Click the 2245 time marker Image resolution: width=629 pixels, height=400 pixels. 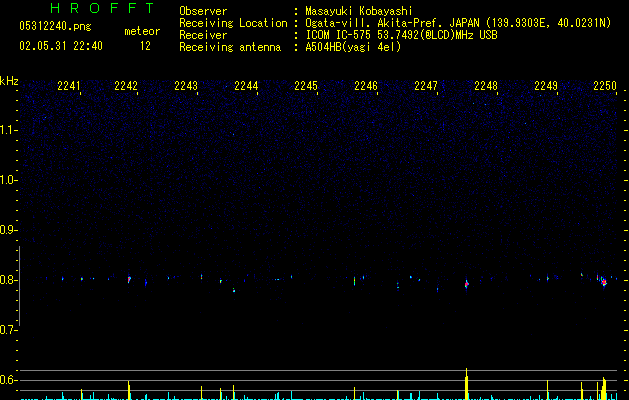pyautogui.click(x=306, y=86)
